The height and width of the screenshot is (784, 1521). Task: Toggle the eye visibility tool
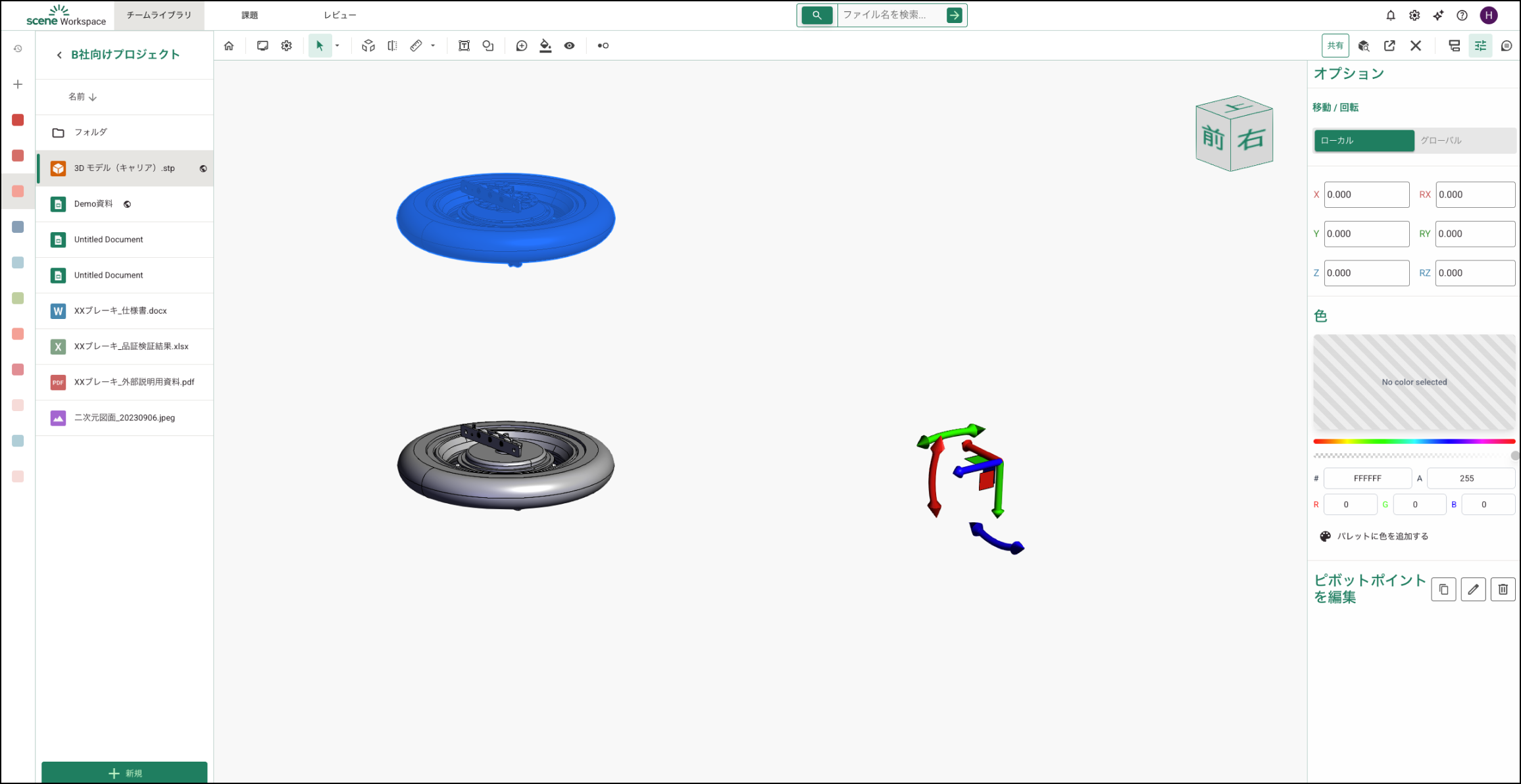click(x=569, y=45)
